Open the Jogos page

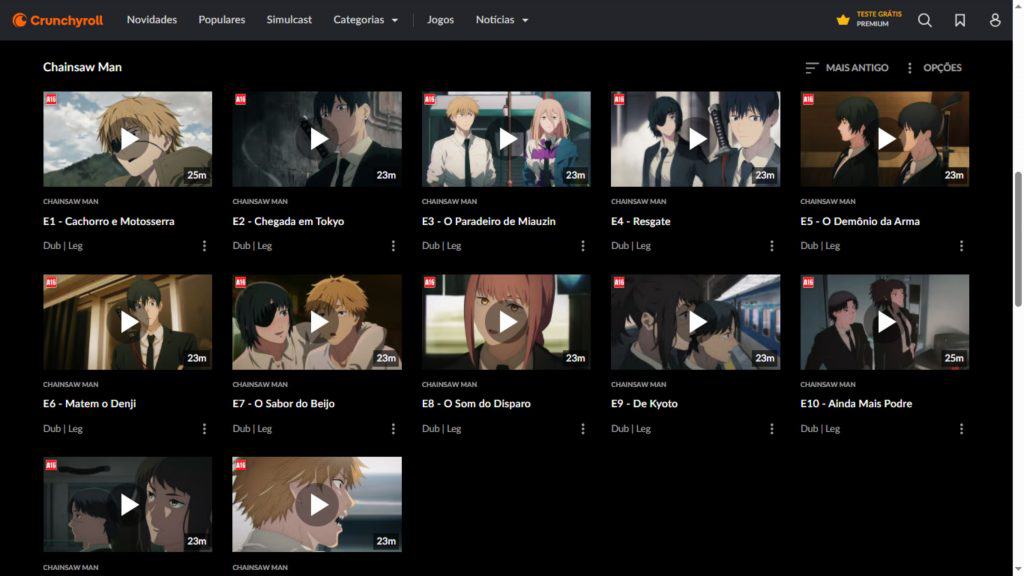[x=440, y=20]
